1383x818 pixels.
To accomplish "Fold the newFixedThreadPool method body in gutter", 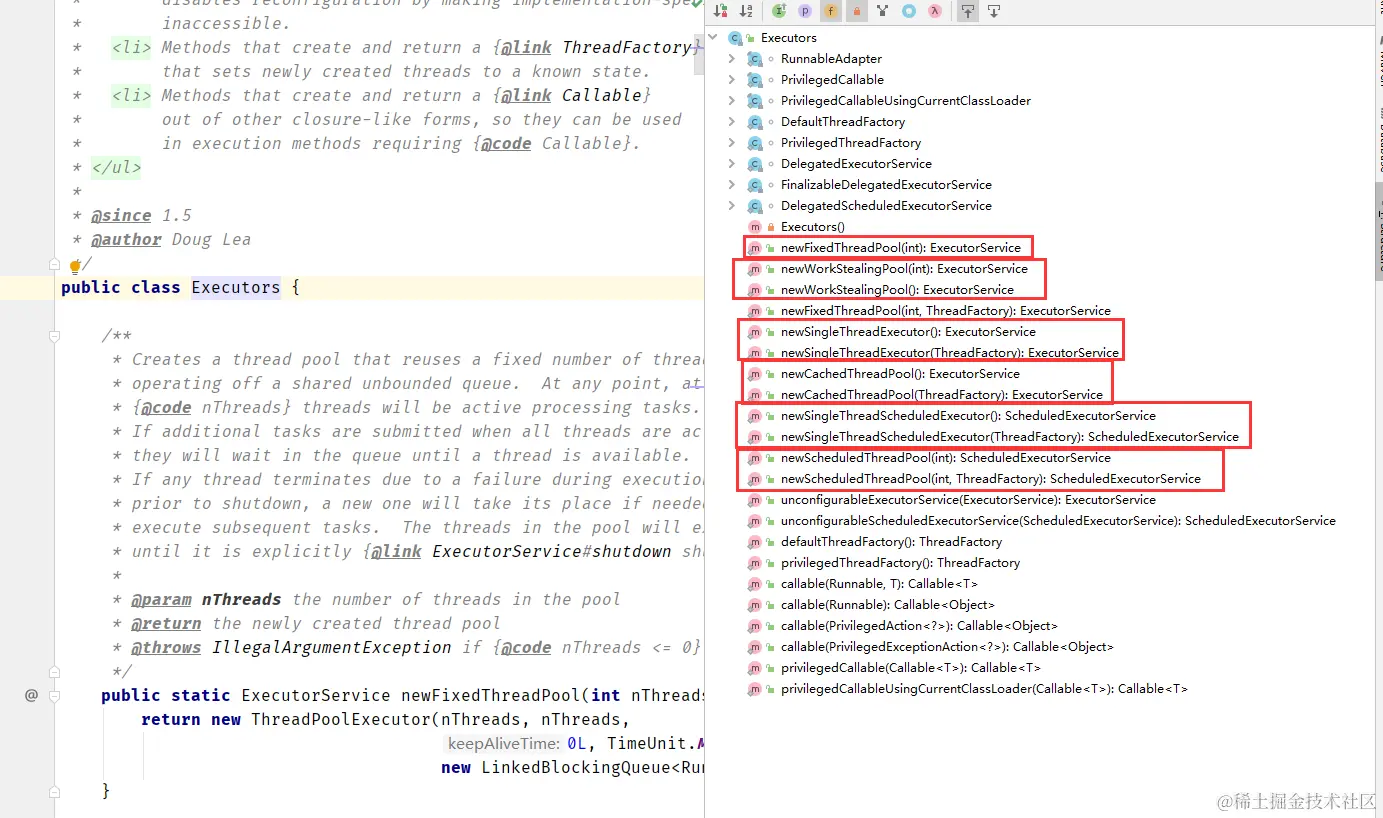I will point(56,696).
